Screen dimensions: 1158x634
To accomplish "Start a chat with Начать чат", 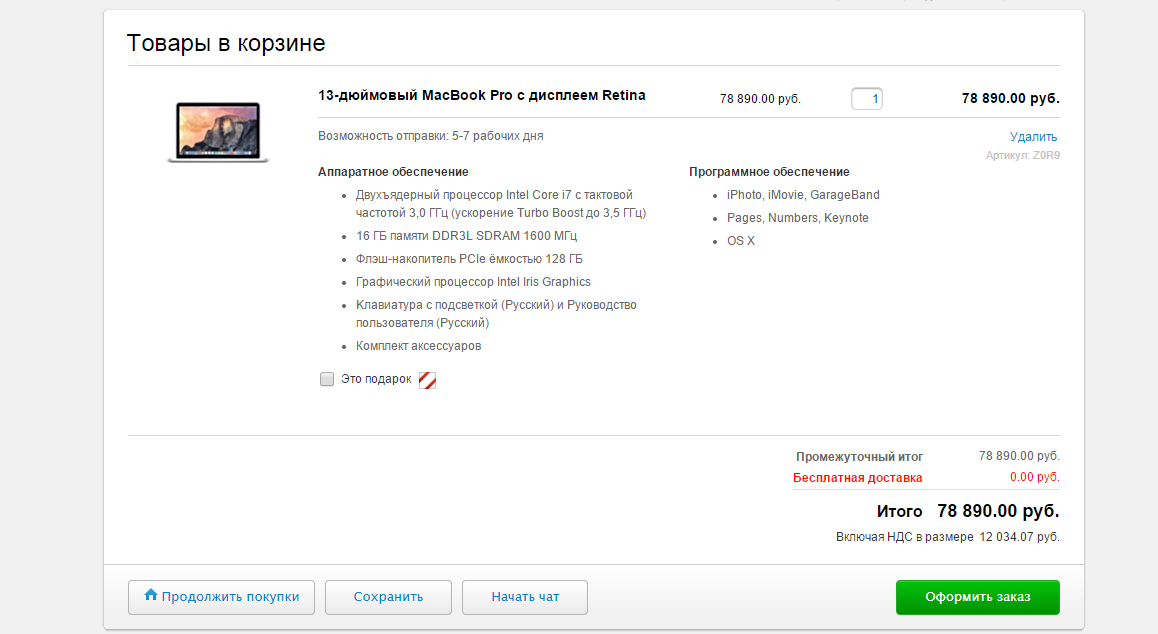I will (525, 597).
